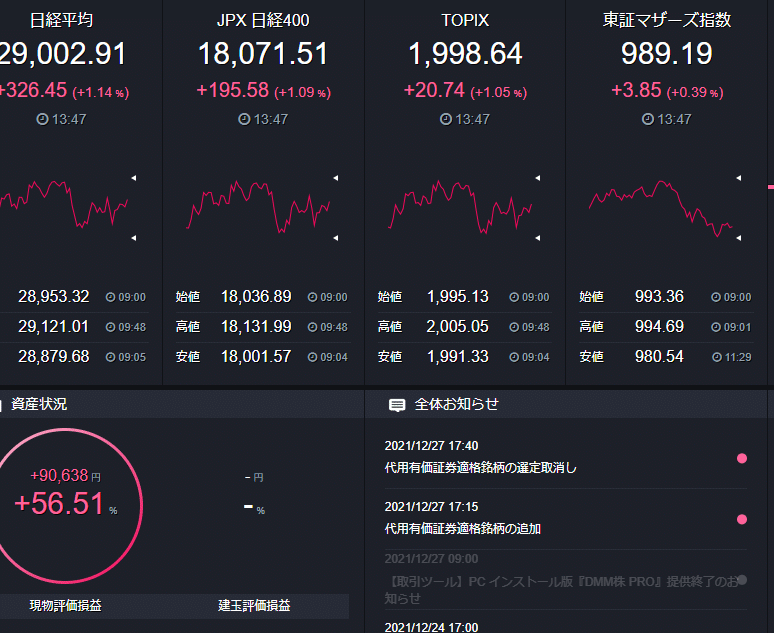Click the lower chart marker arrow on 東証マザーズ指数 chart
This screenshot has height=633, width=774.
point(738,238)
